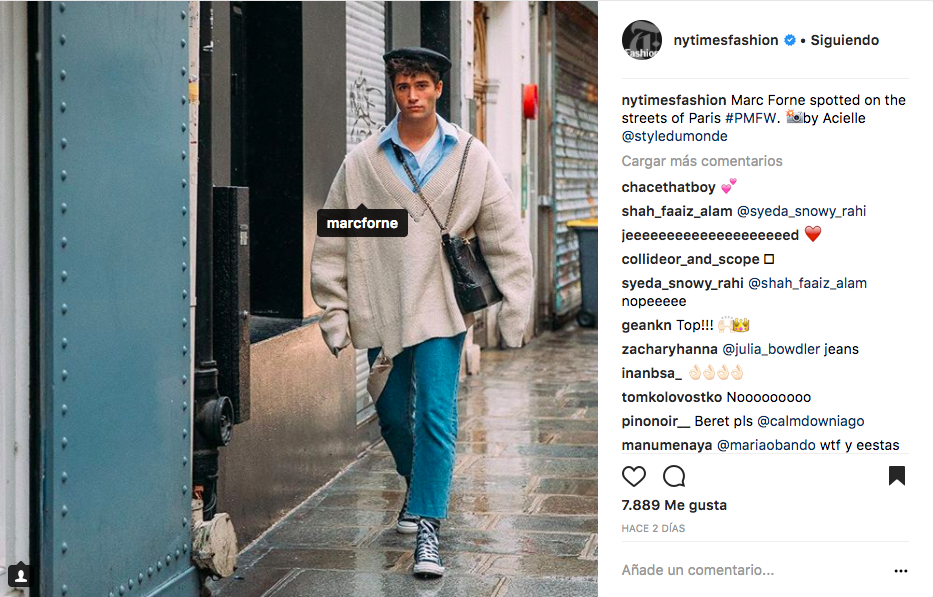Open tomkolovostko commenter profile

672,398
